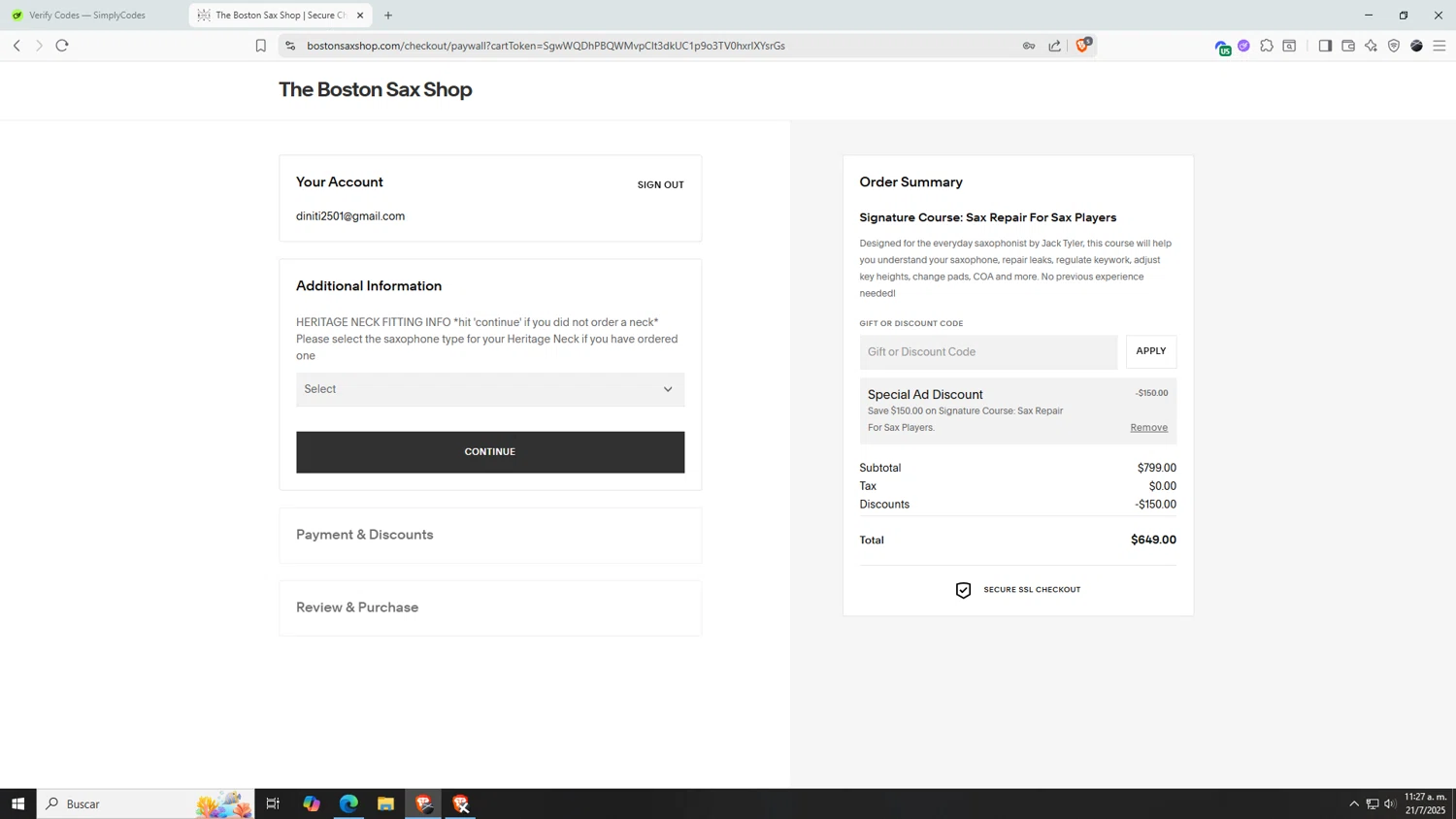Open Leo AI sparkle icon

pyautogui.click(x=1371, y=46)
